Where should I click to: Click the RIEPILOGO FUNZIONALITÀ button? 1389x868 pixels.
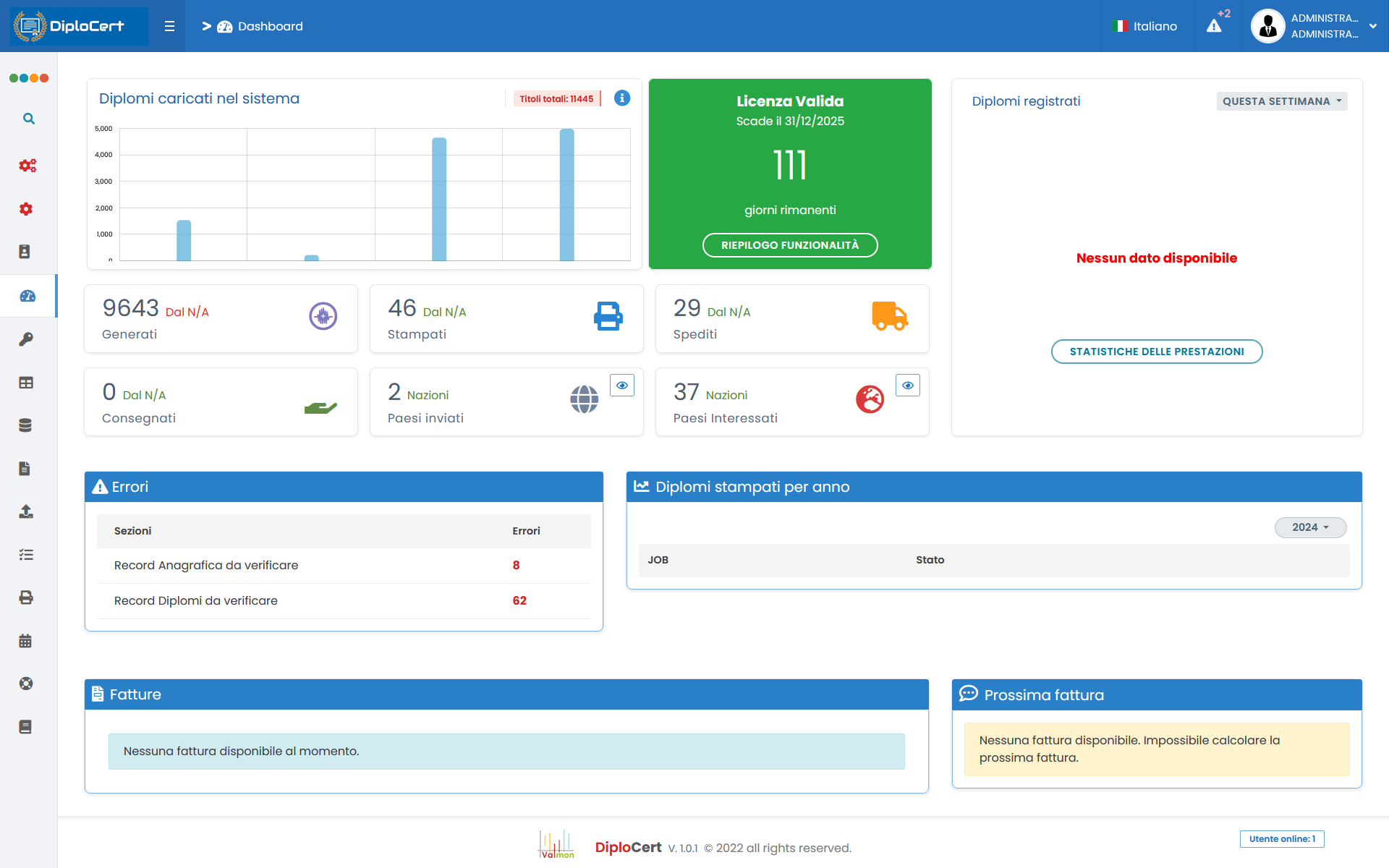pyautogui.click(x=790, y=245)
